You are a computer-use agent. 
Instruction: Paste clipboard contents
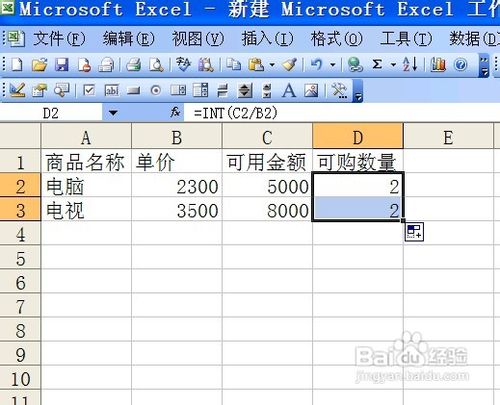tap(256, 64)
